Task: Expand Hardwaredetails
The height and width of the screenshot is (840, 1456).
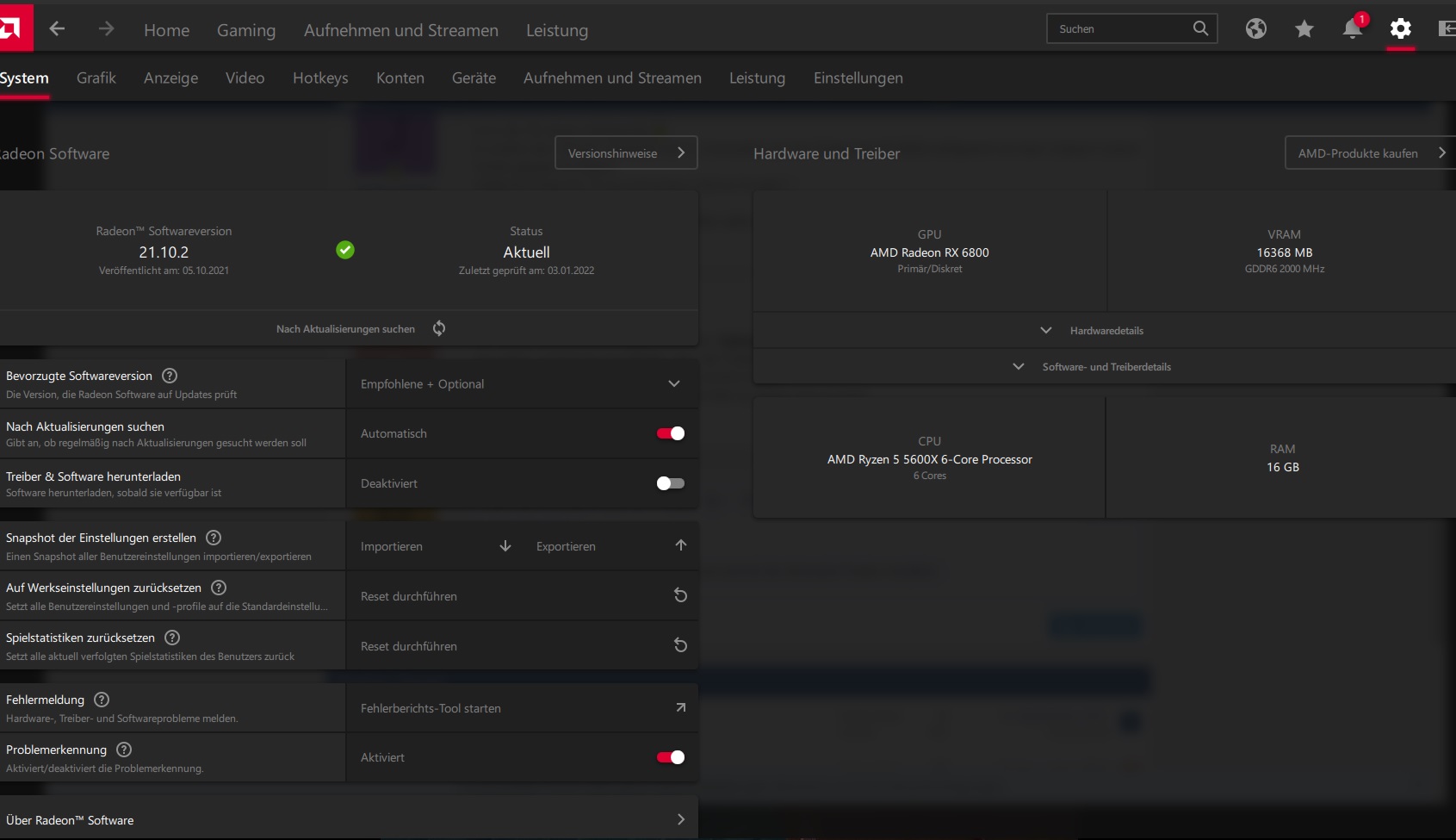Action: pyautogui.click(x=1105, y=331)
